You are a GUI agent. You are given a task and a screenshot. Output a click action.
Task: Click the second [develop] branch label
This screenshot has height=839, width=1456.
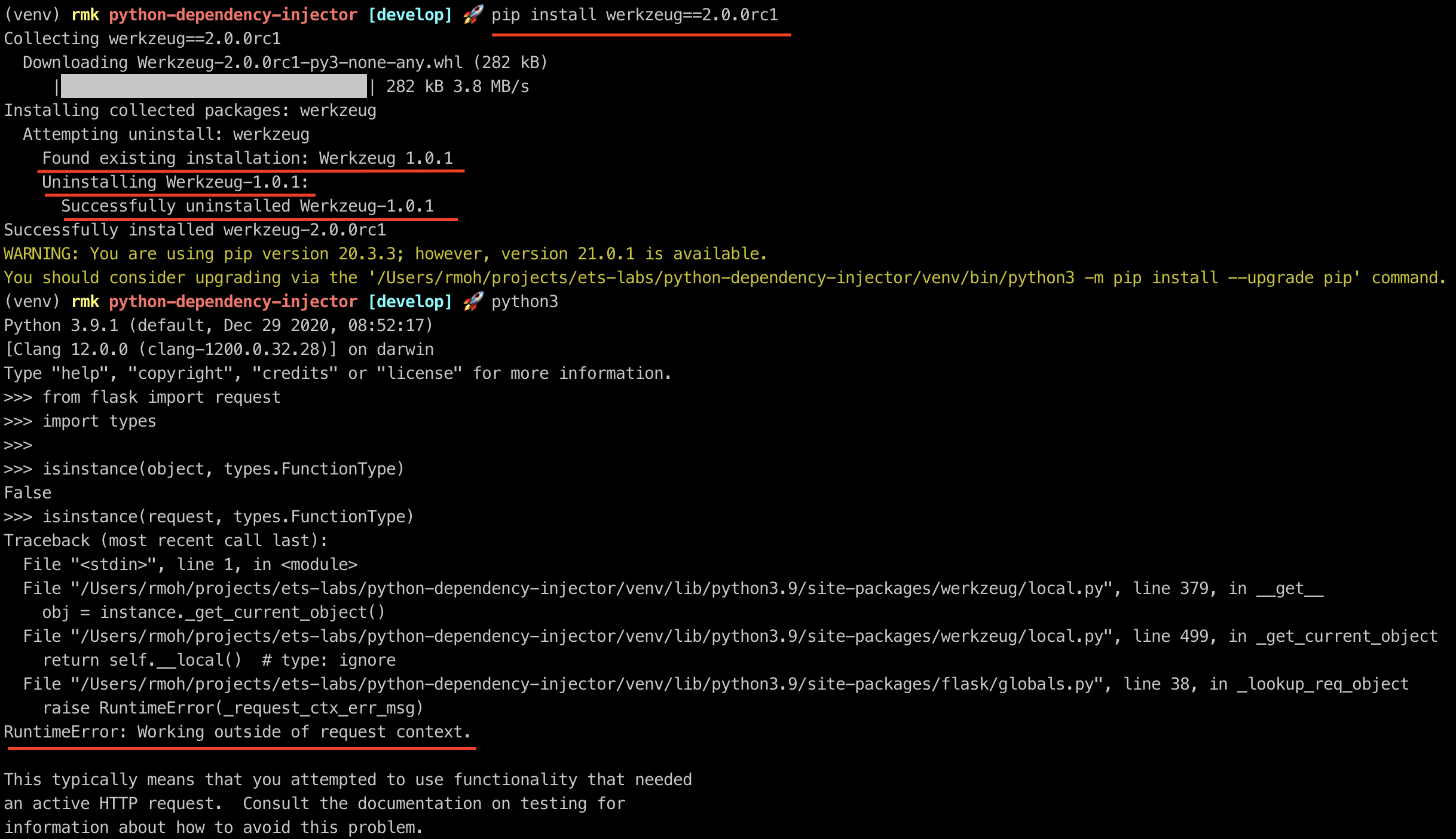(x=411, y=302)
